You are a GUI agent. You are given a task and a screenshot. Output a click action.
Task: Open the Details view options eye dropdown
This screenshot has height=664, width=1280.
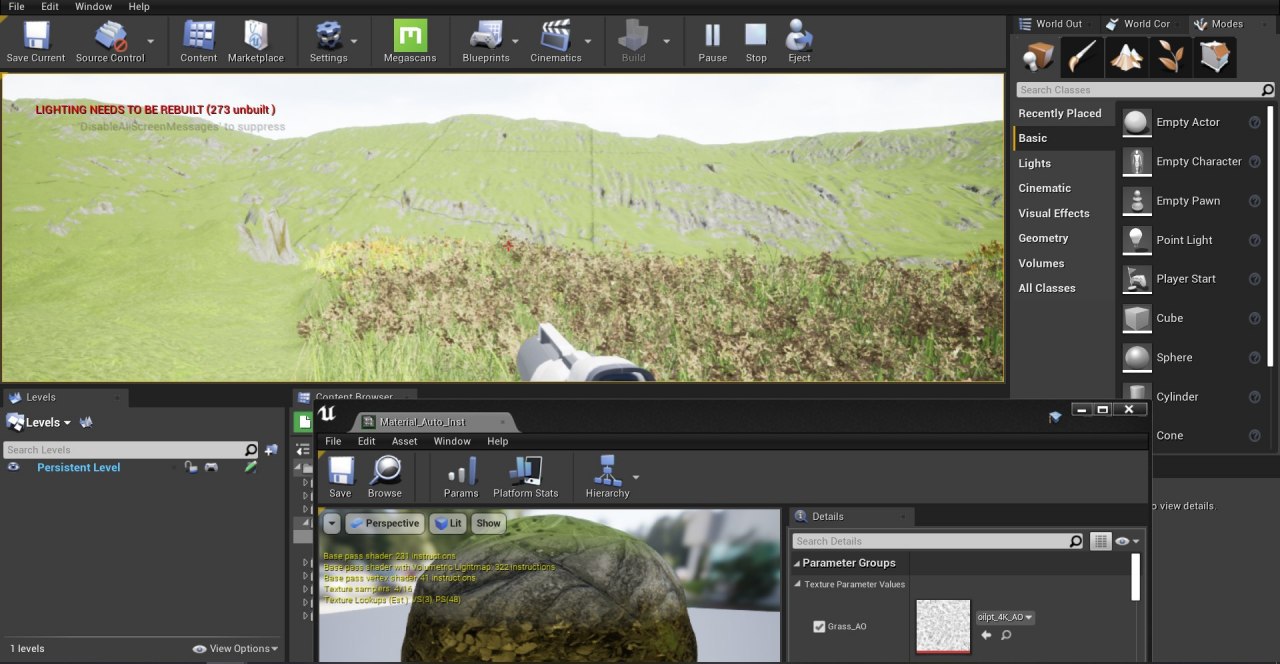pyautogui.click(x=1127, y=541)
